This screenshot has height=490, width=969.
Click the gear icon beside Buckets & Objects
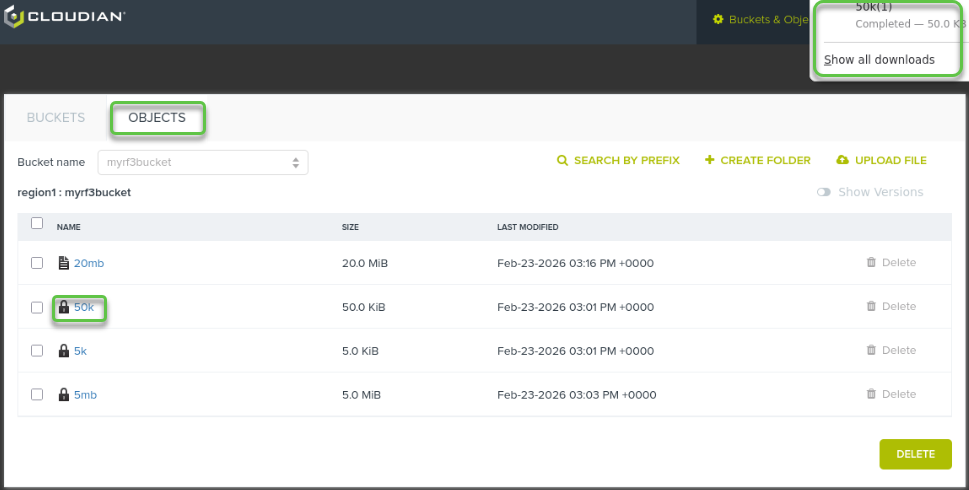click(717, 20)
